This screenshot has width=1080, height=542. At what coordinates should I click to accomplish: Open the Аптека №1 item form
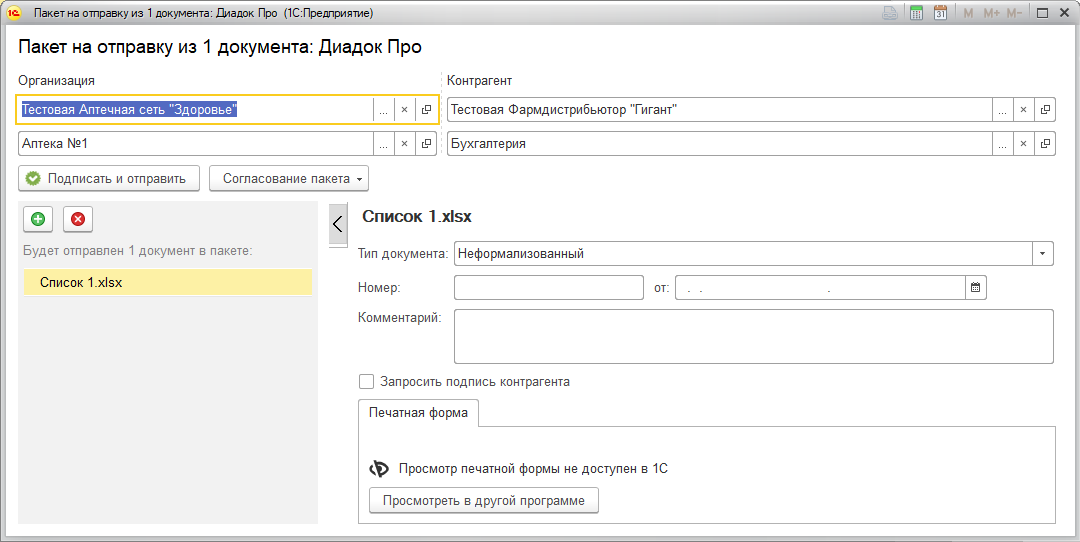tap(426, 143)
